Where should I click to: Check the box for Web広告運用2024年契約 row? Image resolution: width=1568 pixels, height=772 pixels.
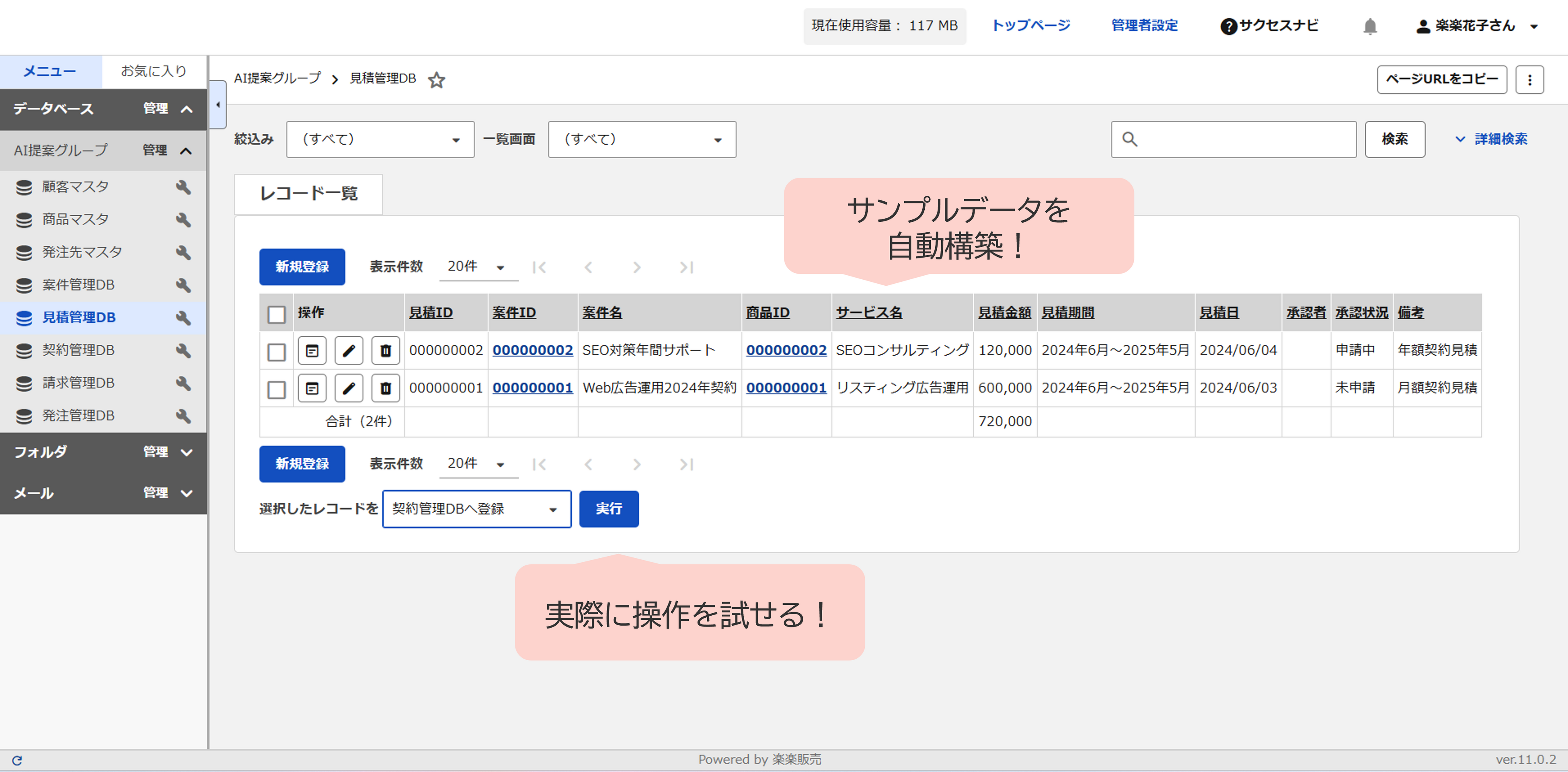276,389
